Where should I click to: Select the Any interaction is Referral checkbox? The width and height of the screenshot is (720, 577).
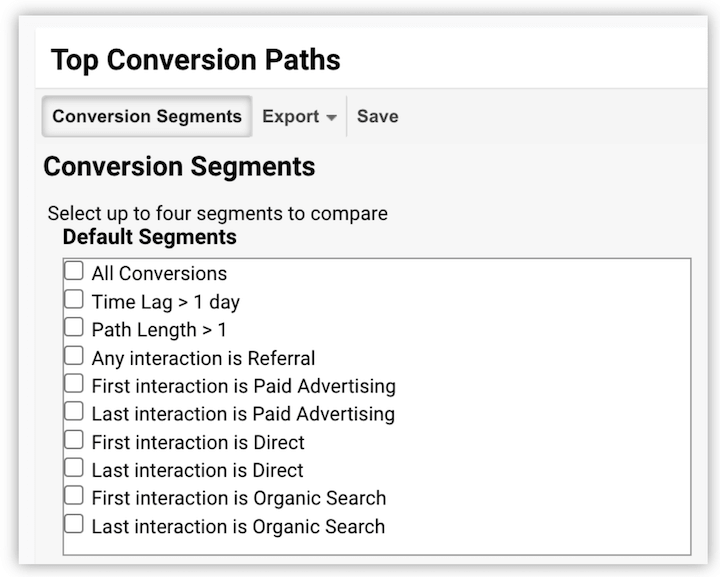click(x=74, y=356)
